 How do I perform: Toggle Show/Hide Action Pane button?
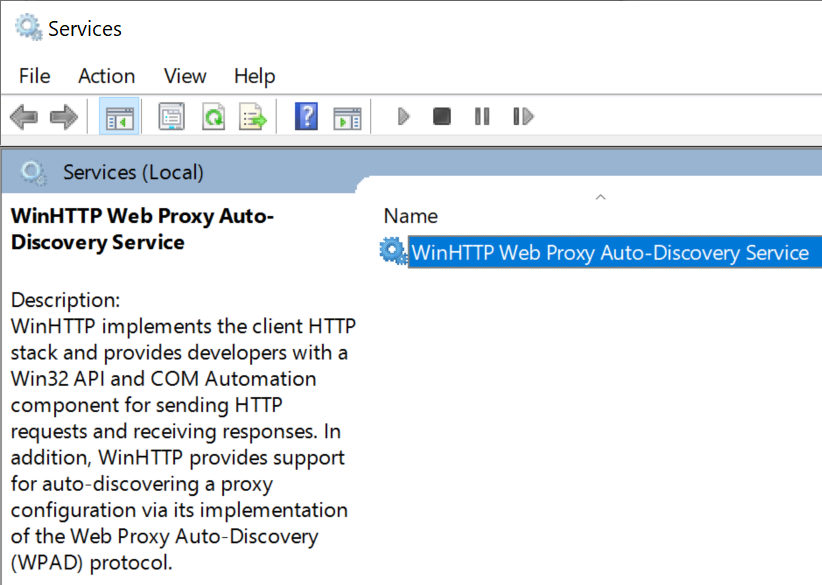[347, 117]
